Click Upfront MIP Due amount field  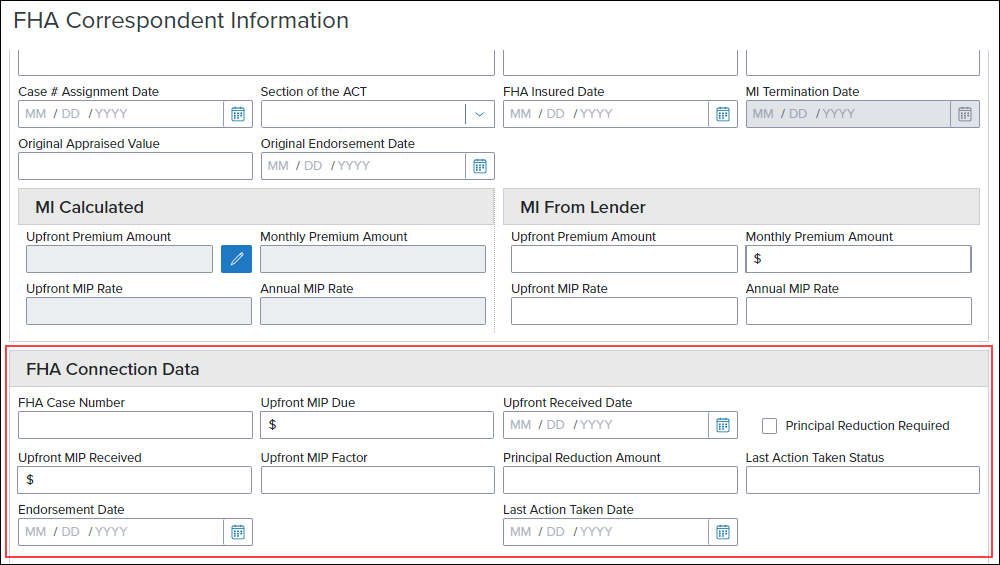tap(377, 425)
